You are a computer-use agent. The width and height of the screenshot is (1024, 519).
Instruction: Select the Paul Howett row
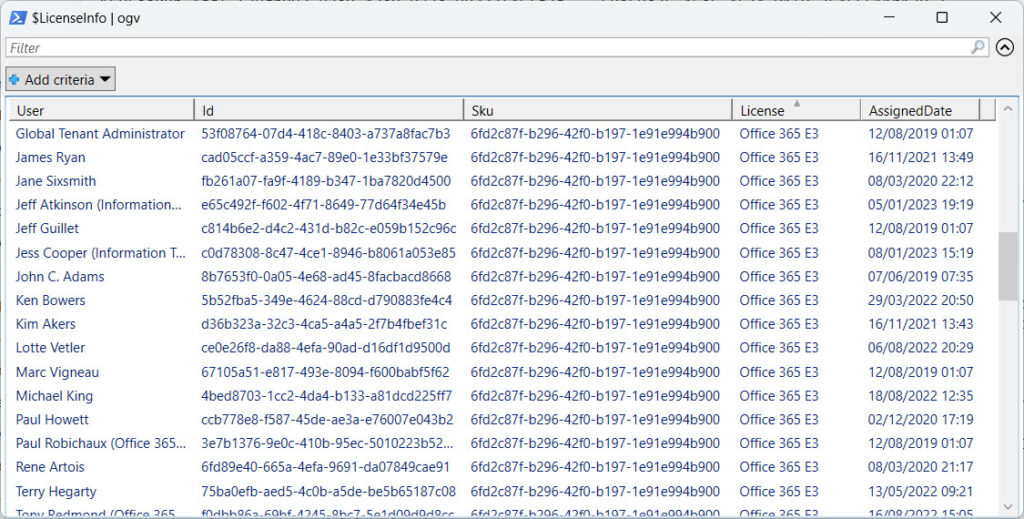pos(501,419)
